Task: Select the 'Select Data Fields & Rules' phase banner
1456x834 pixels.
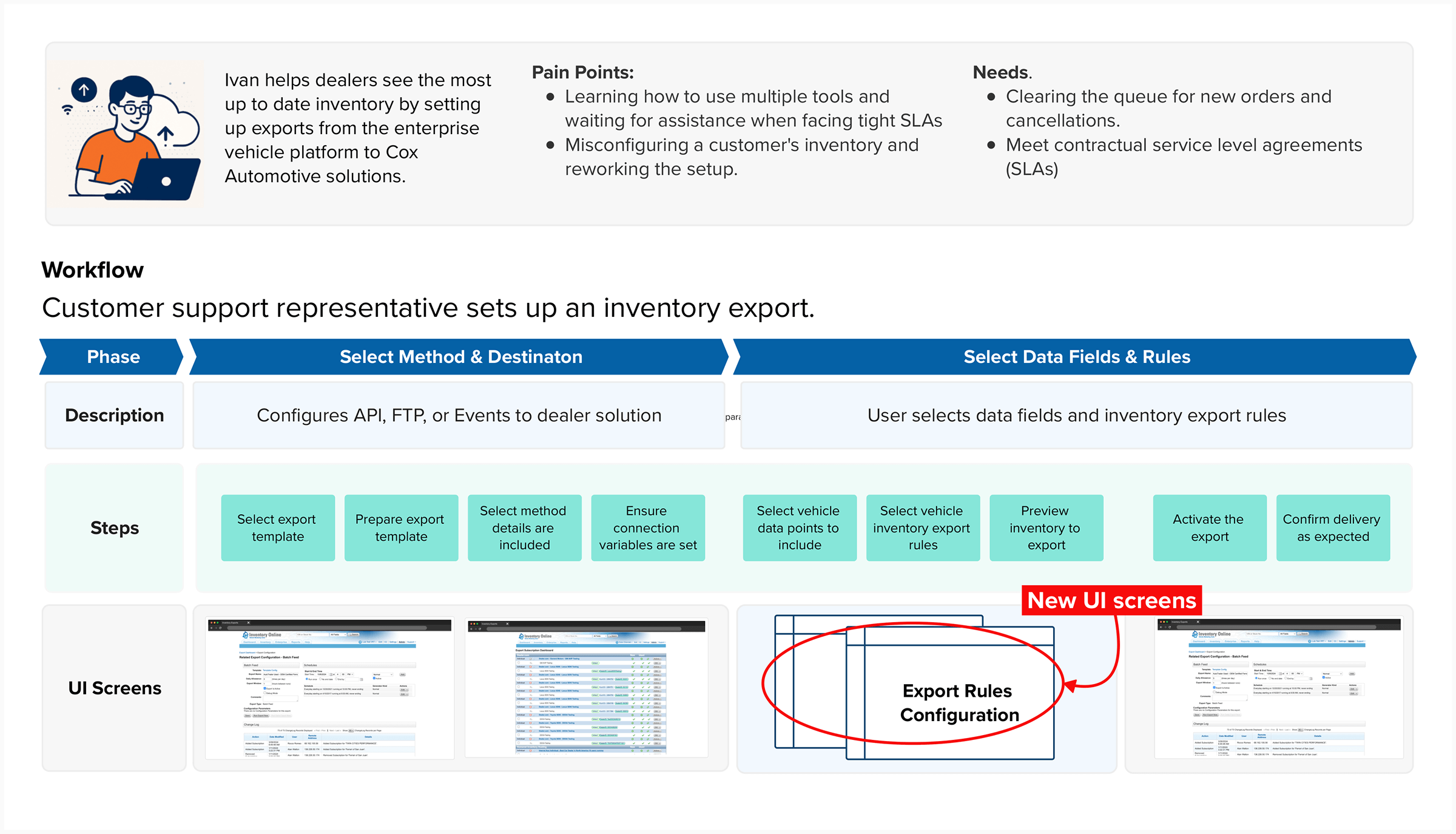Action: click(x=1075, y=357)
